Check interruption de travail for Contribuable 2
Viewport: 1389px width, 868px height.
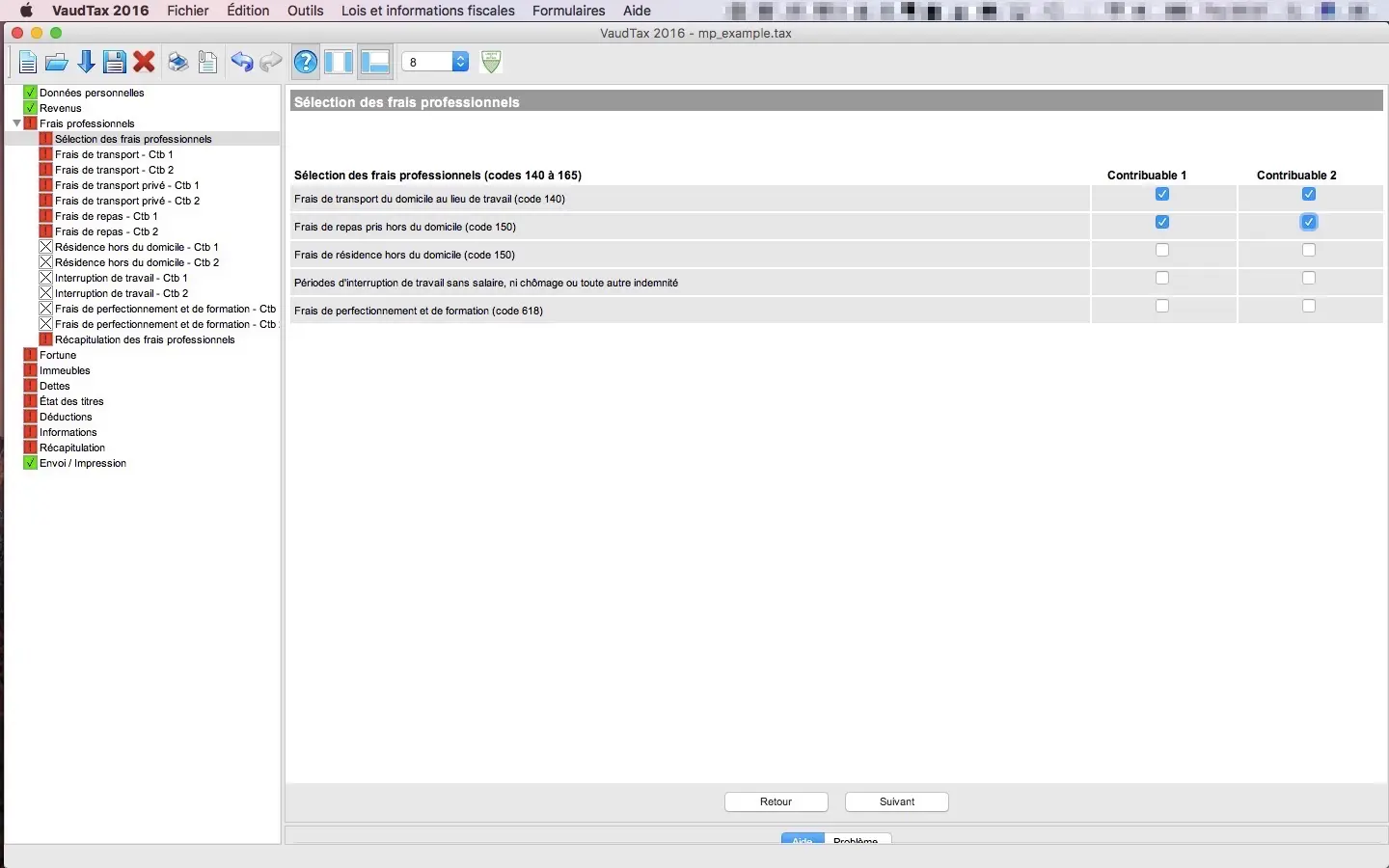[x=1309, y=278]
